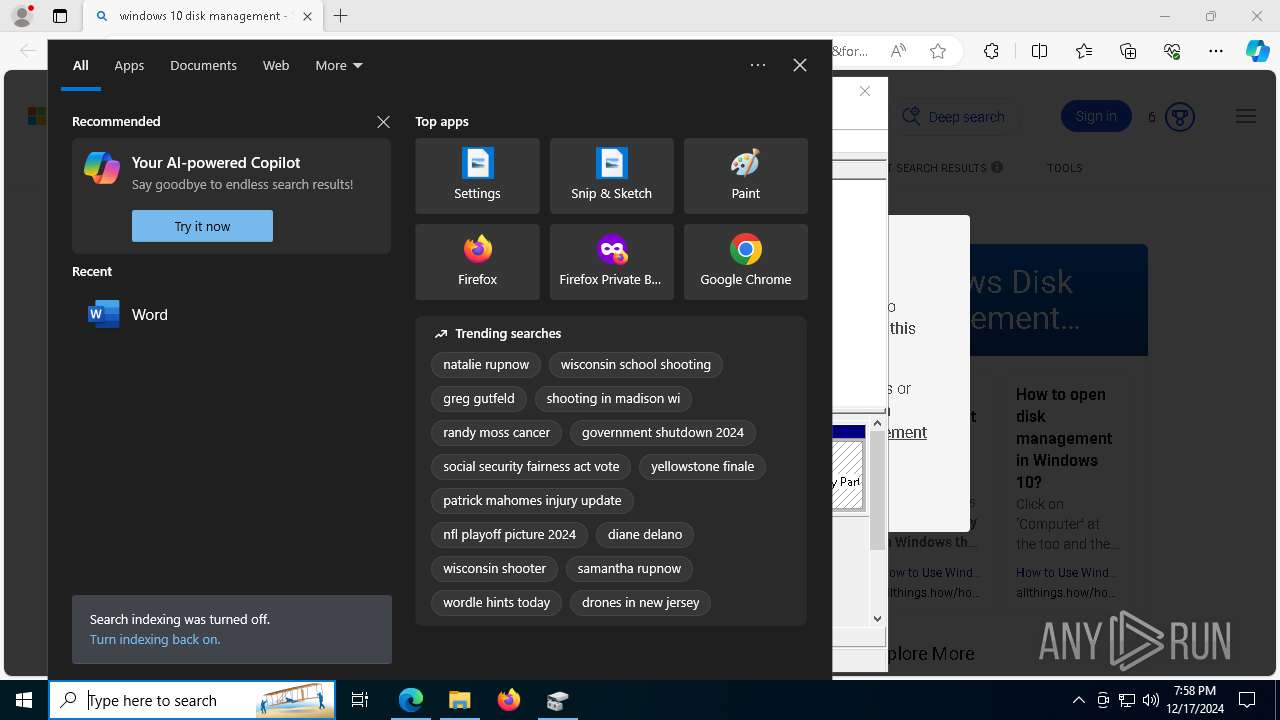Open the TOOLS option on Bing page

(1064, 168)
